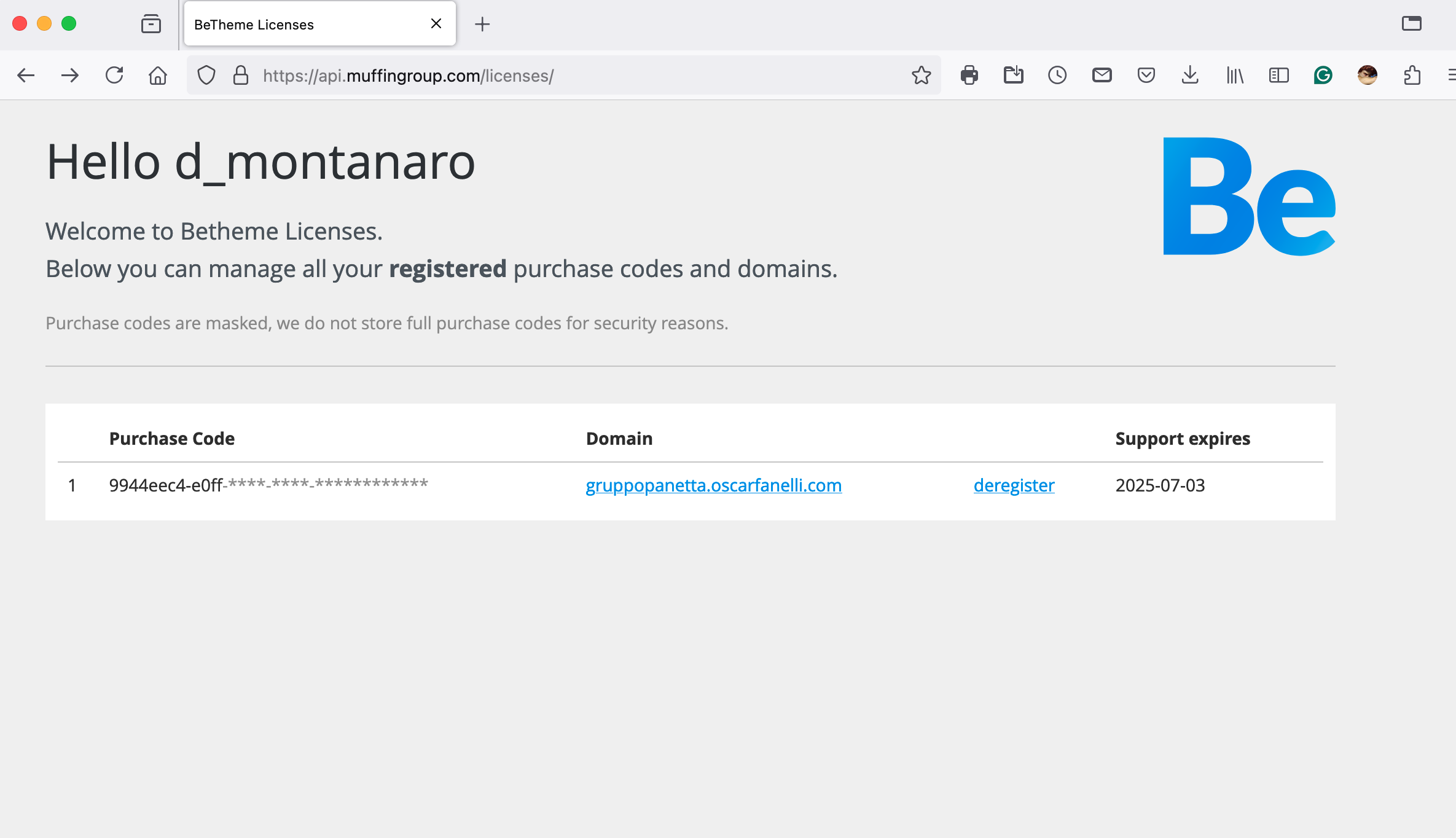
Task: Click the Support expires column header
Action: tap(1183, 439)
